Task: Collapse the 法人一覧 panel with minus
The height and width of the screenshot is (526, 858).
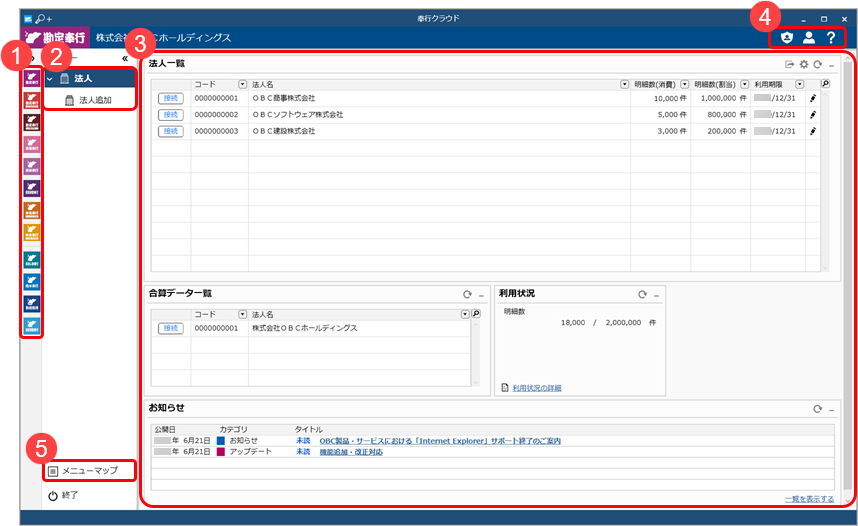Action: (x=831, y=66)
